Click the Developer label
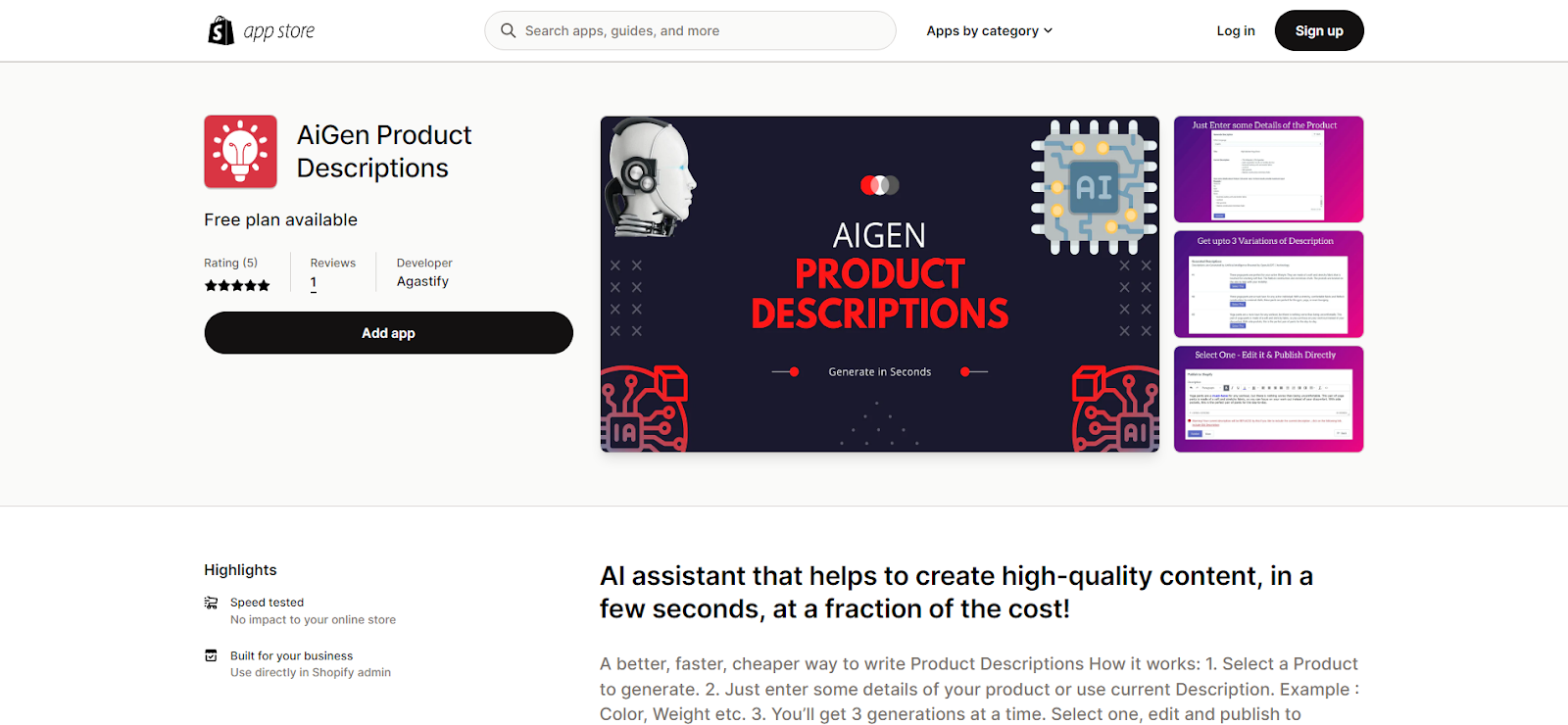Image resolution: width=1568 pixels, height=725 pixels. tap(424, 263)
